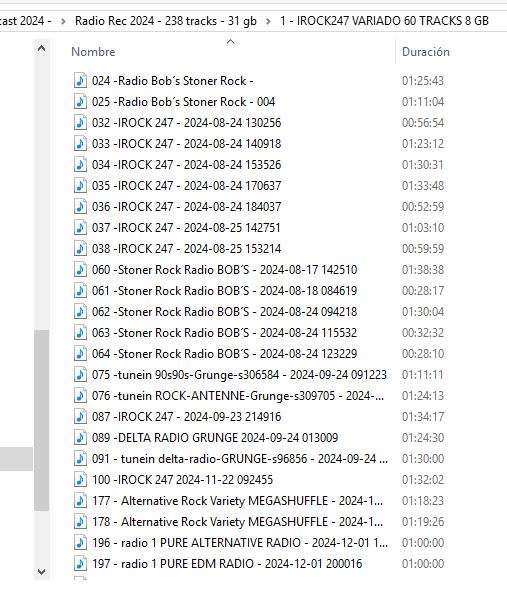
Task: Select file 061 -Stoner Rock Radio BOB´S 084619
Action: pyautogui.click(x=225, y=291)
